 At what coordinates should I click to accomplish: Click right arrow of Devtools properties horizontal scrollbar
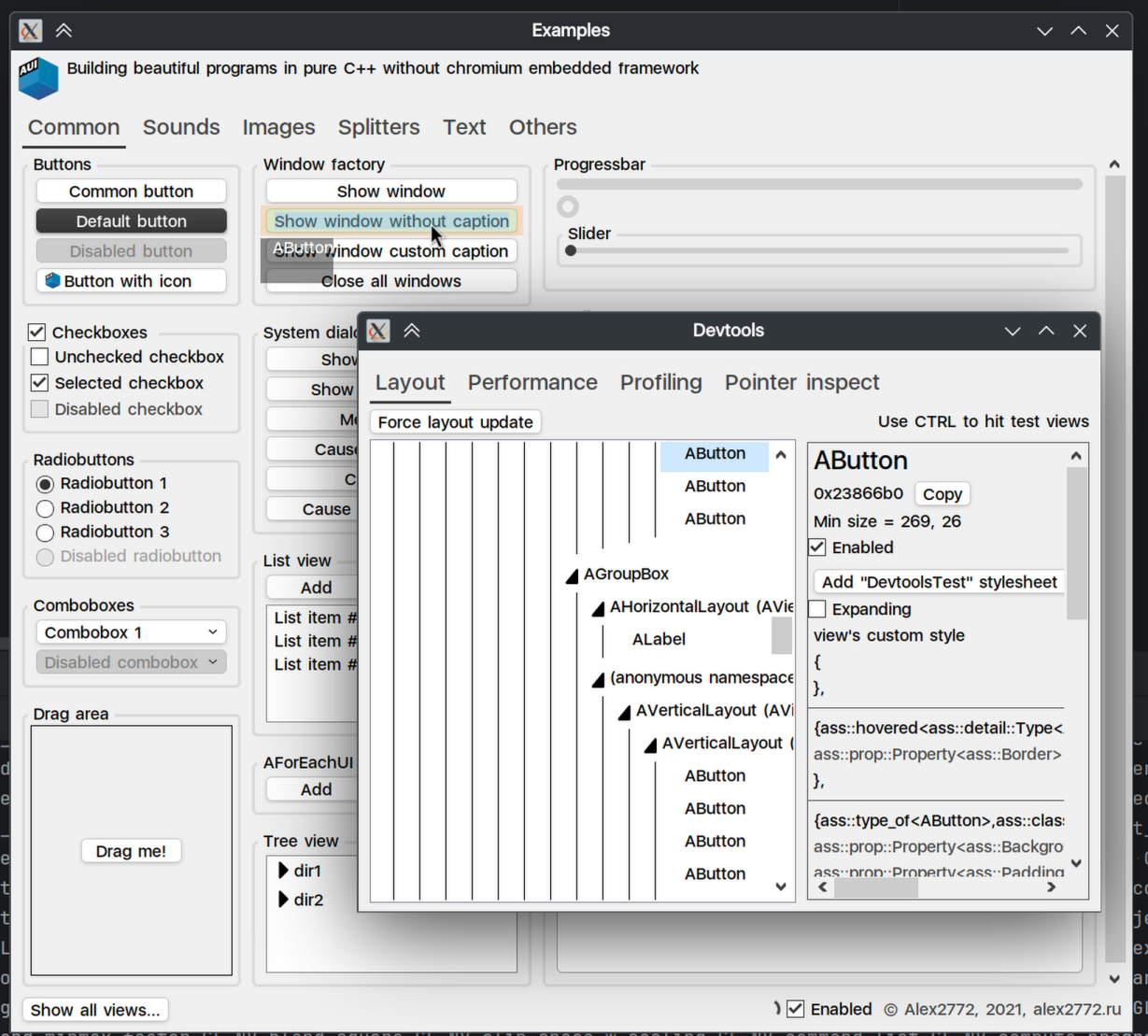[1051, 887]
